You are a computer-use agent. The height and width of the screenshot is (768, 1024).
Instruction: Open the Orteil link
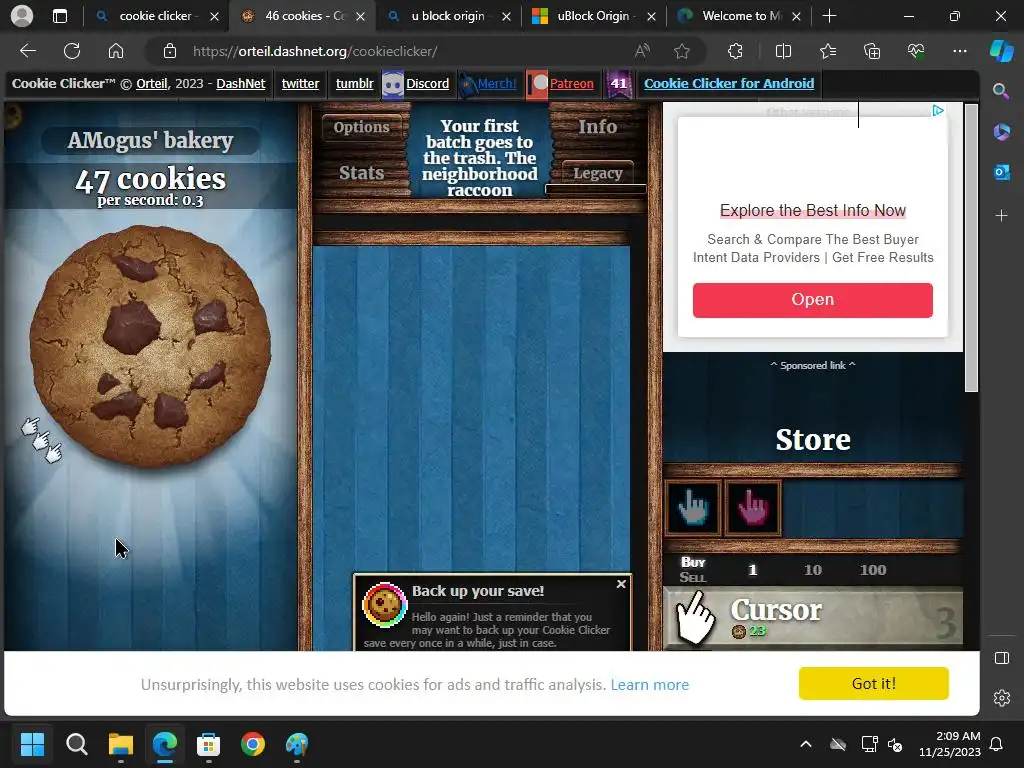pos(152,84)
